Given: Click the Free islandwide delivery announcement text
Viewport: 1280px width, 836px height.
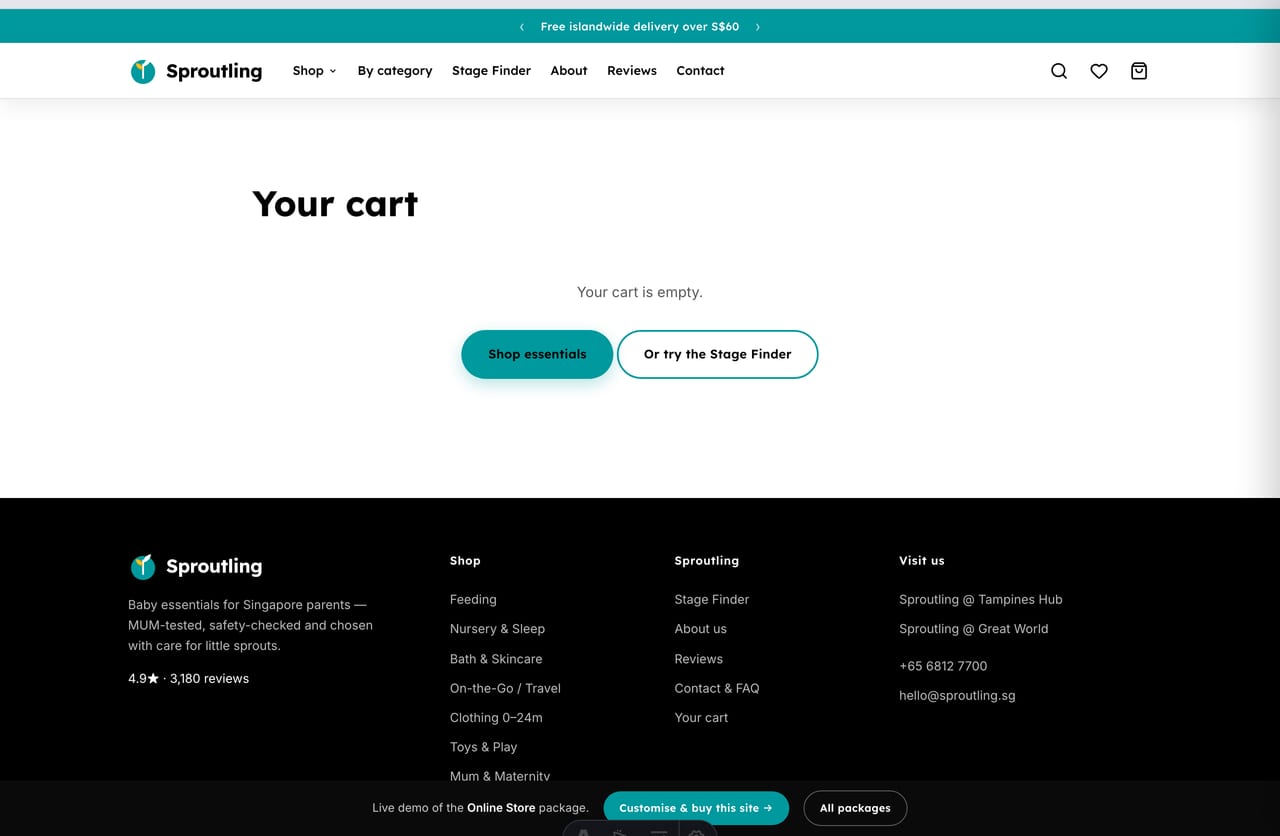Looking at the screenshot, I should click(640, 27).
